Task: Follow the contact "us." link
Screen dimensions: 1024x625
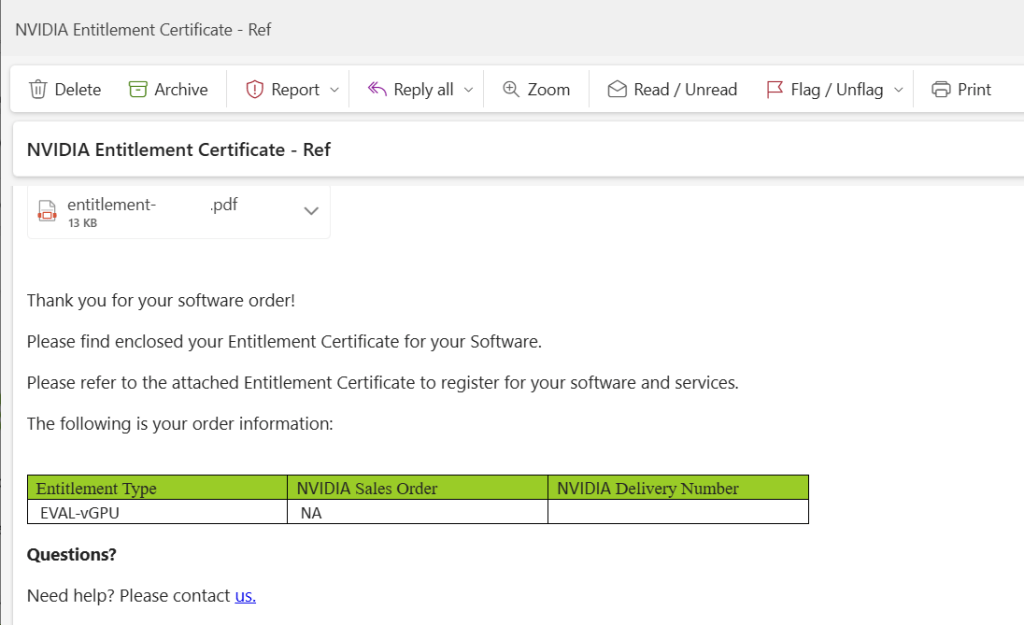Action: (245, 596)
